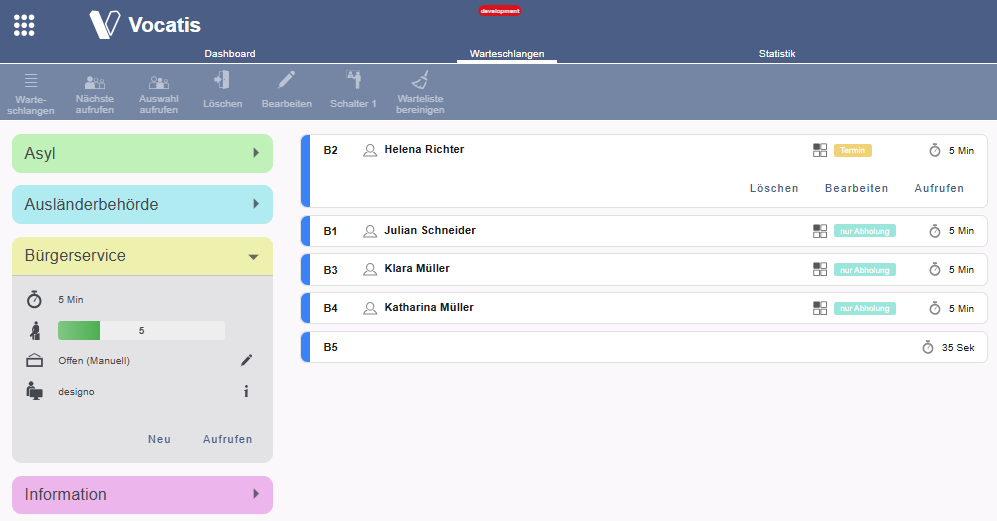Image resolution: width=997 pixels, height=521 pixels.
Task: Open the Ausländerbehörde queue header
Action: click(x=142, y=204)
